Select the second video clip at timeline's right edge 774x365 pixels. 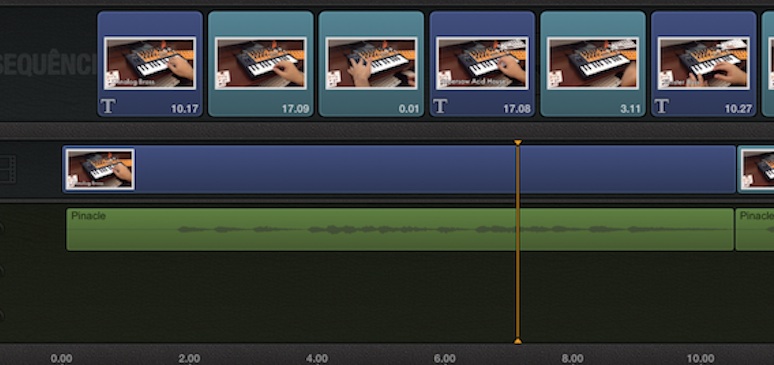coord(756,169)
